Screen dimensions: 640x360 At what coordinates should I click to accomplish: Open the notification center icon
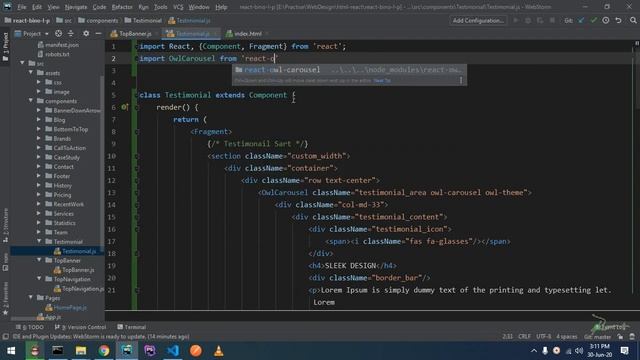(624, 351)
